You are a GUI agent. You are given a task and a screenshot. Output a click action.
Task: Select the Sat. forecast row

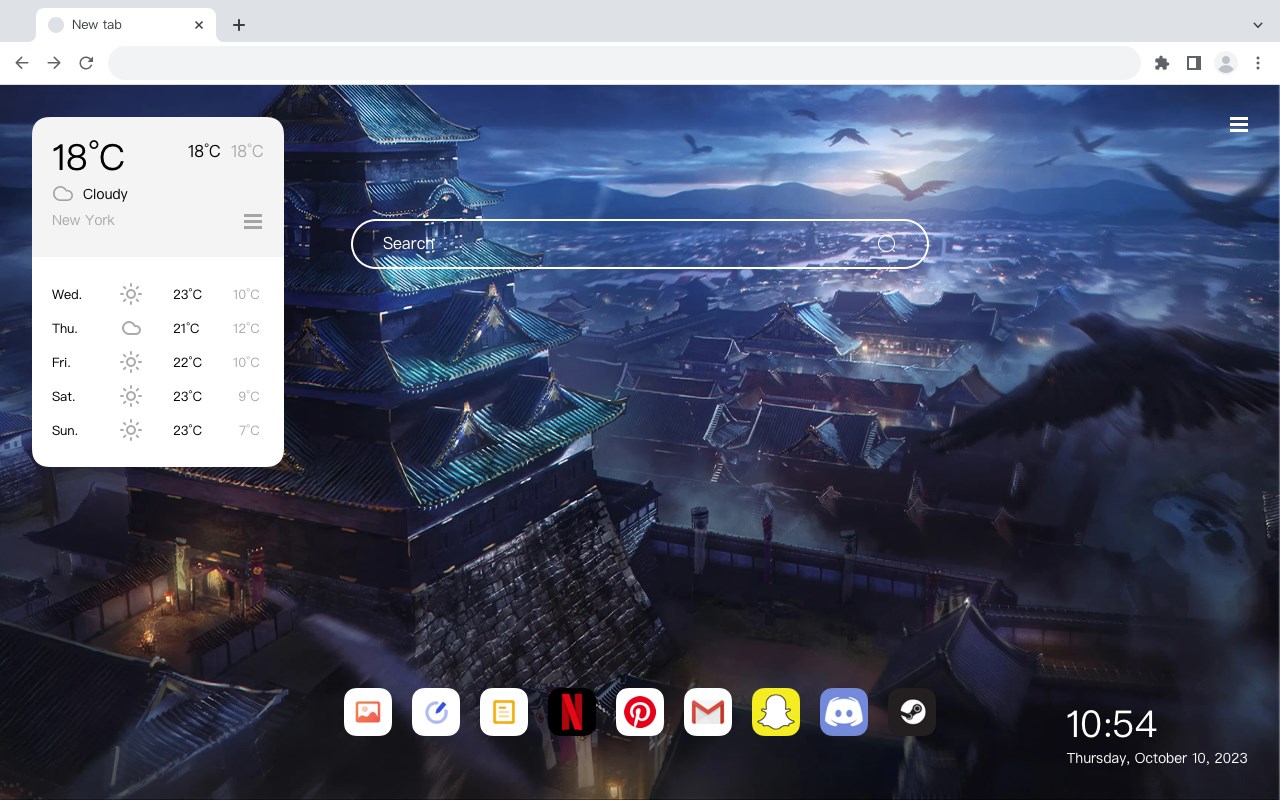pyautogui.click(x=157, y=396)
